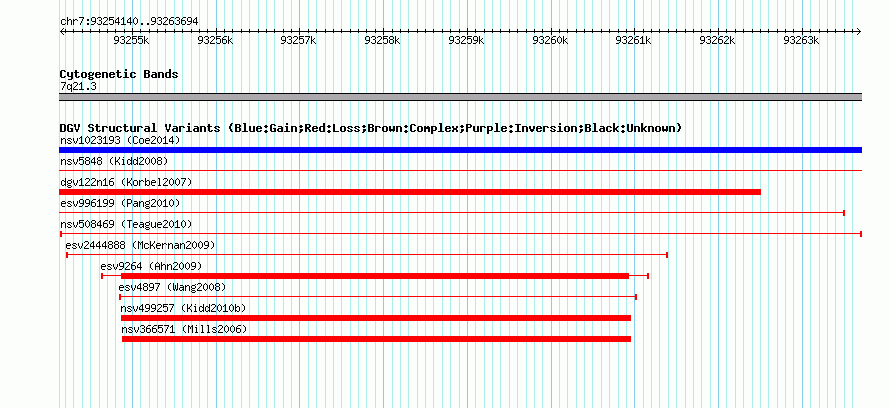Click the 93260k ruler tick label

[550, 40]
